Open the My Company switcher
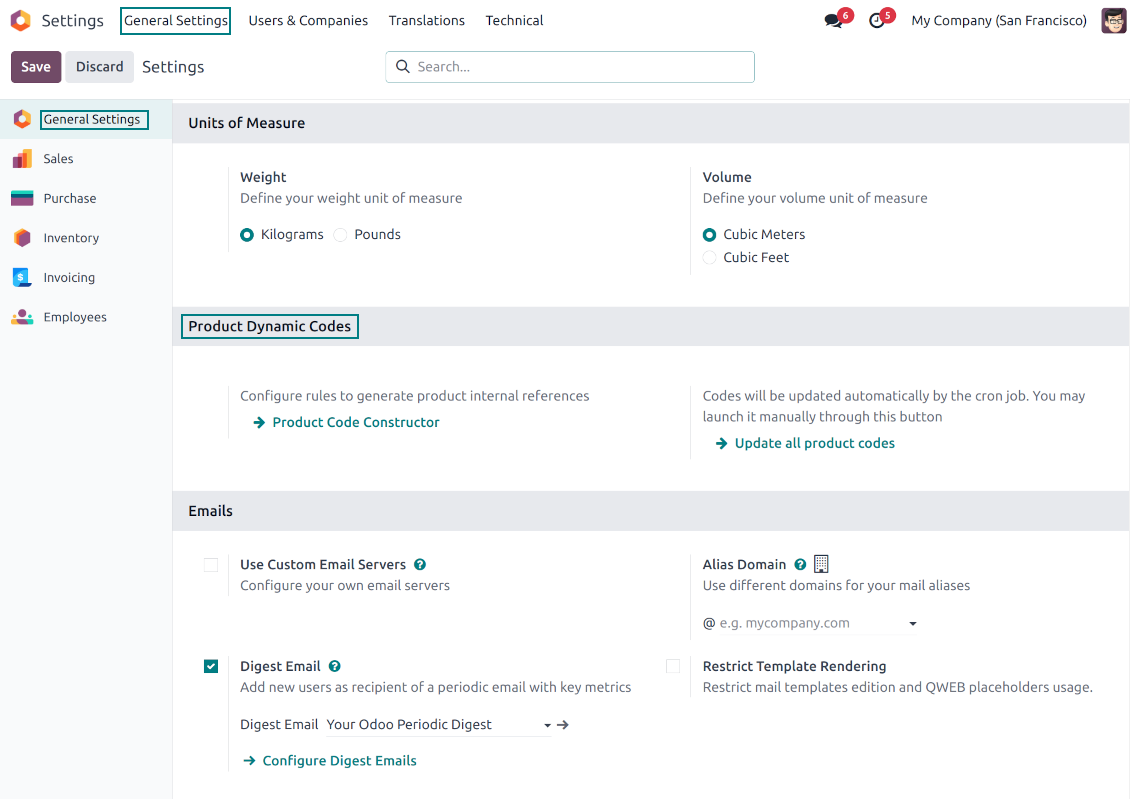 pyautogui.click(x=998, y=20)
